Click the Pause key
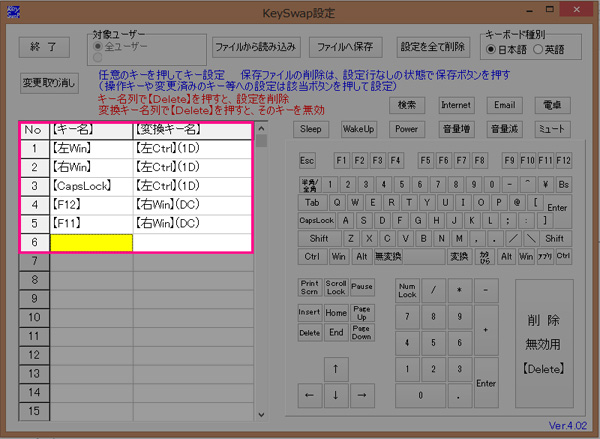The image size is (600, 439). (x=362, y=287)
